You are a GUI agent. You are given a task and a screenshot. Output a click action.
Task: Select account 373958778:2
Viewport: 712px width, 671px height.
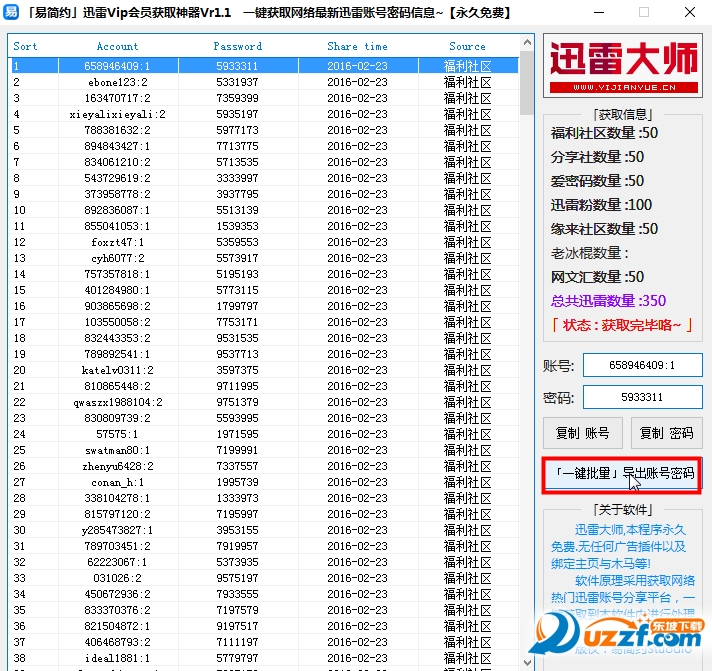[117, 194]
